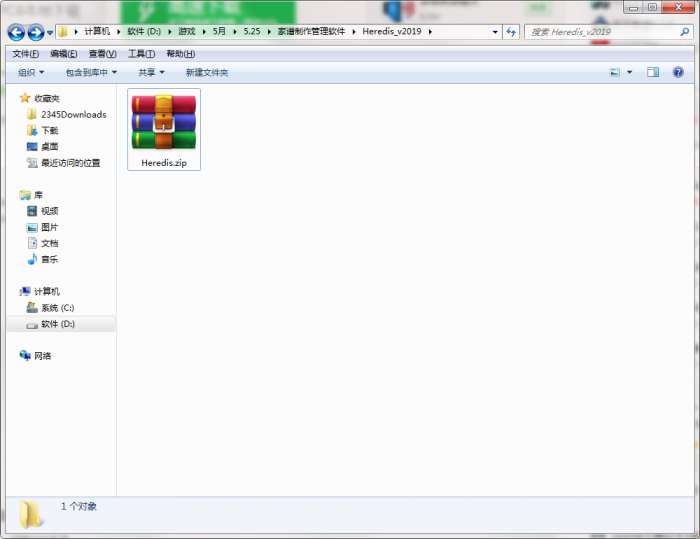Viewport: 700px width, 539px height.
Task: Select 家谱制作管理软件 breadcrumb segment
Action: [311, 31]
